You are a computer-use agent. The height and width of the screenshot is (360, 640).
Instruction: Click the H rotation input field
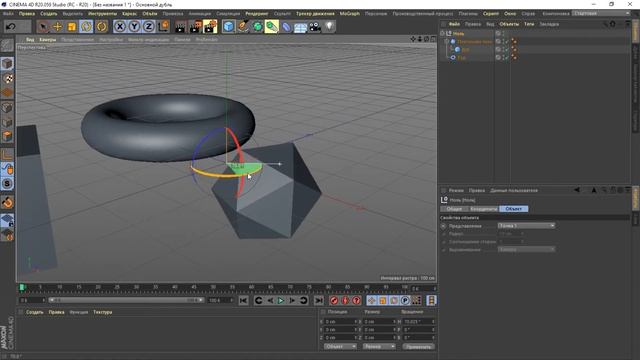[418, 322]
